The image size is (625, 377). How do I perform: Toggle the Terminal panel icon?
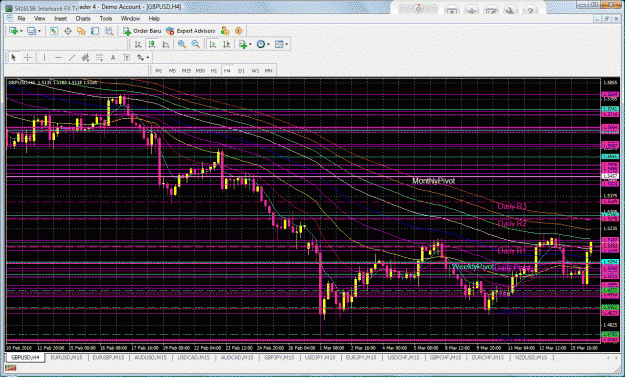(95, 31)
